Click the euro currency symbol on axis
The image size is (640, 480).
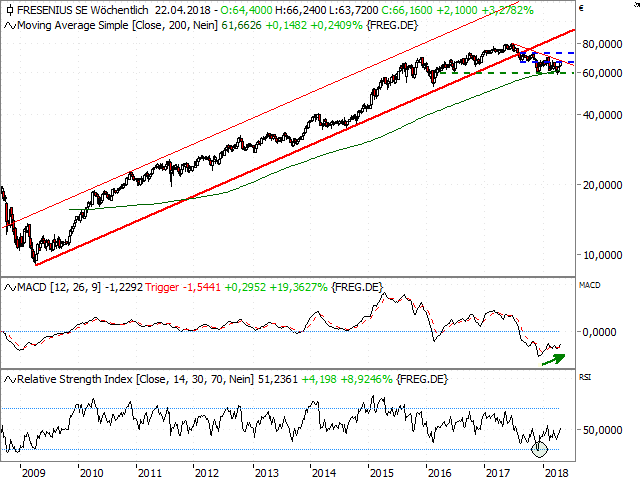tap(581, 8)
